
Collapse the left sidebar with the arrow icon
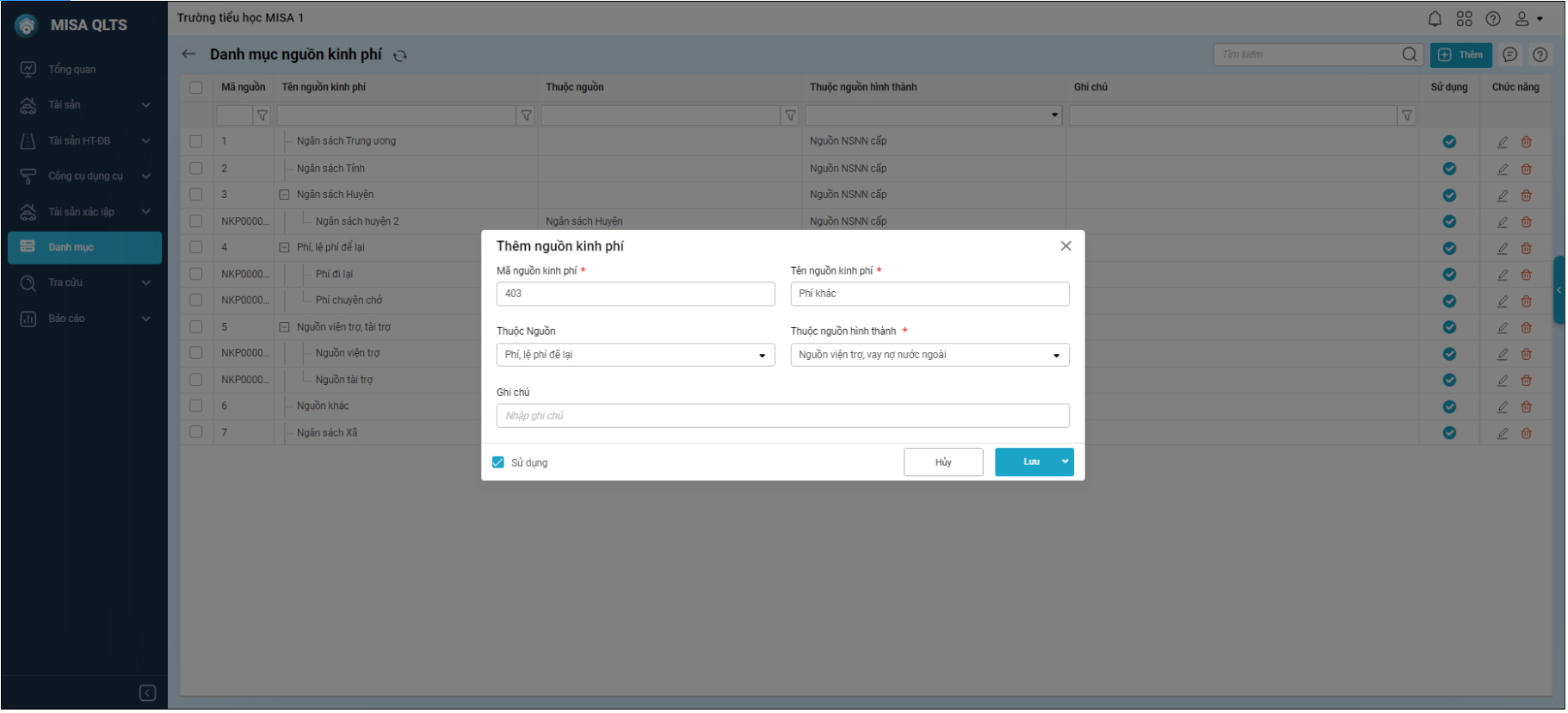[x=147, y=692]
